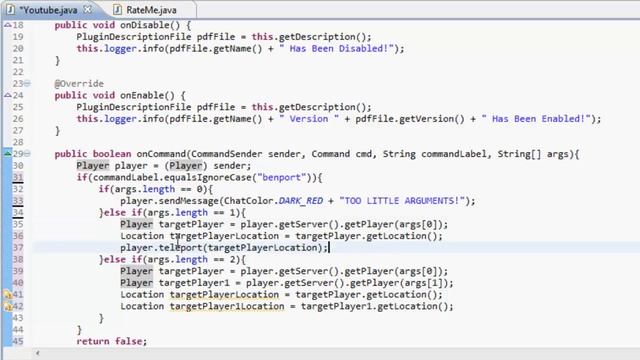The height and width of the screenshot is (360, 640).
Task: Click the warning marker on line 41
Action: [8, 294]
